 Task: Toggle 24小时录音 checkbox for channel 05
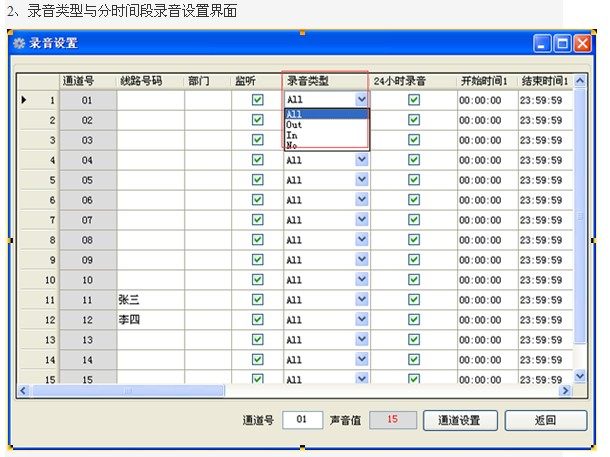click(x=414, y=180)
